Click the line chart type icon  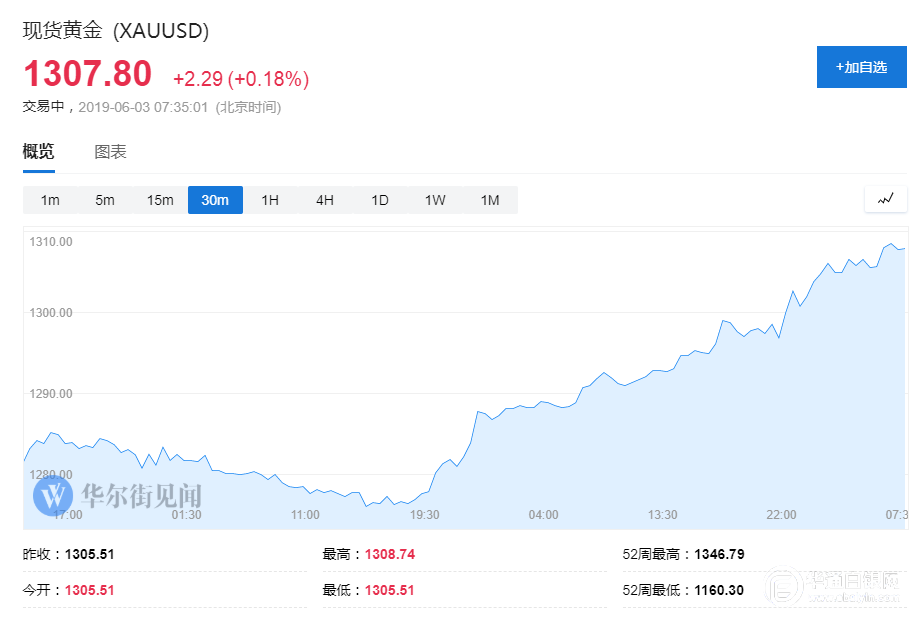[x=885, y=199]
